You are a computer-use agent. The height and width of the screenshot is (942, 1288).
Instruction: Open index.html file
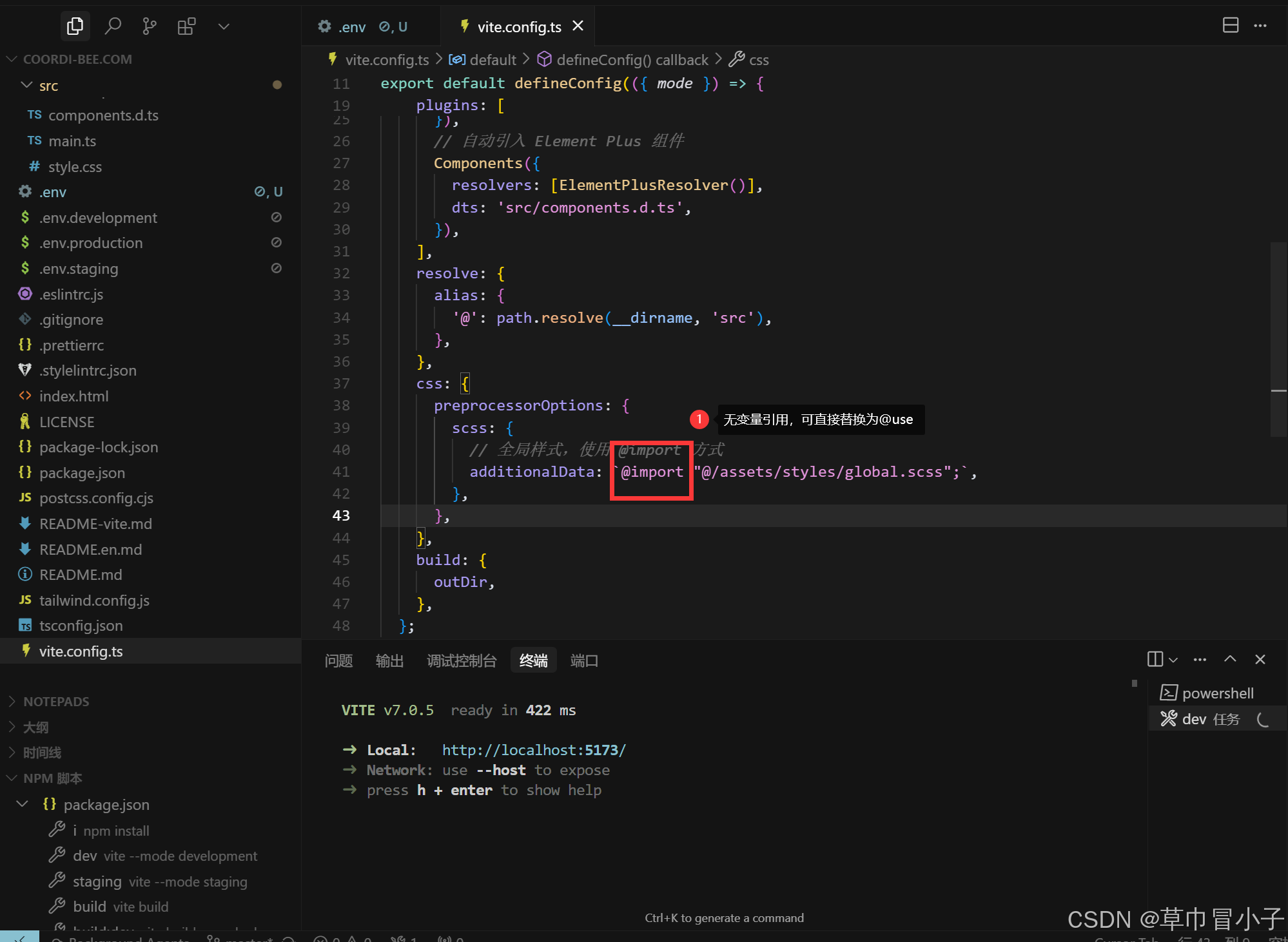[x=151, y=396]
